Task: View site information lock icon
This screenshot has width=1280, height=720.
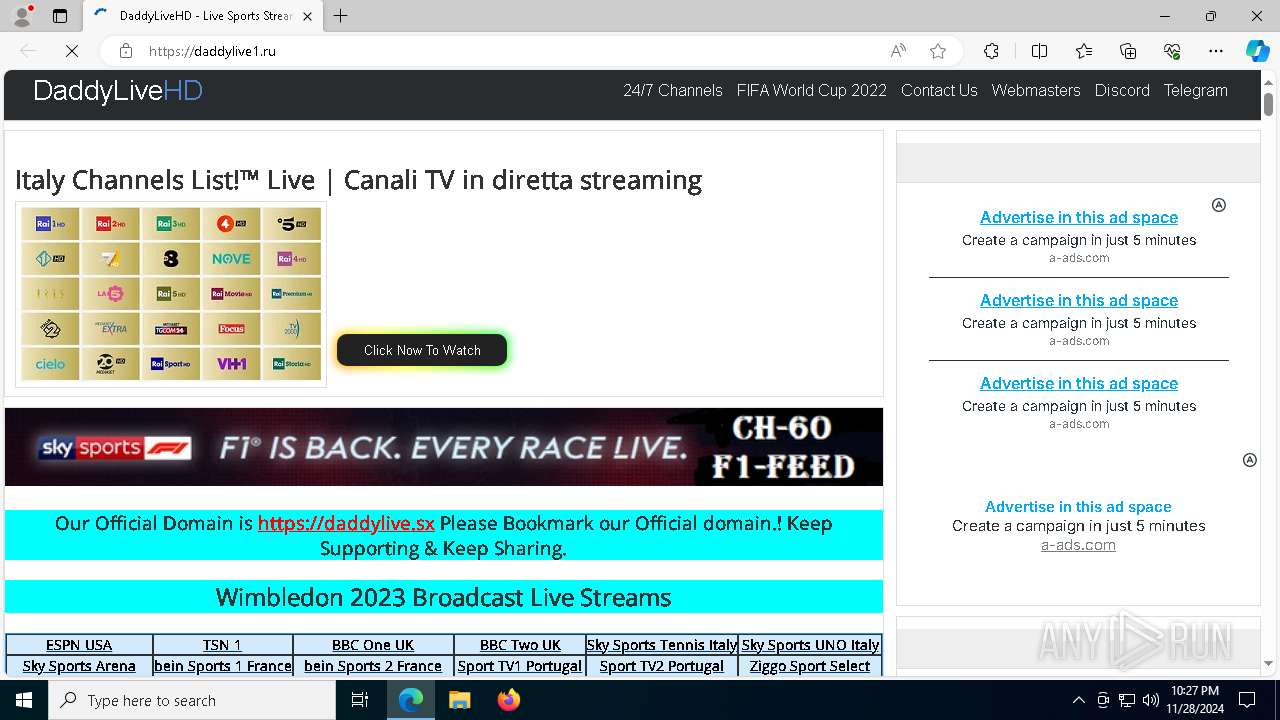Action: [126, 51]
